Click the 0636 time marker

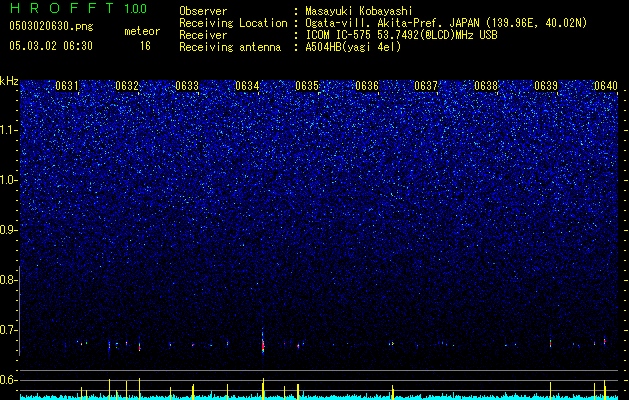click(367, 86)
